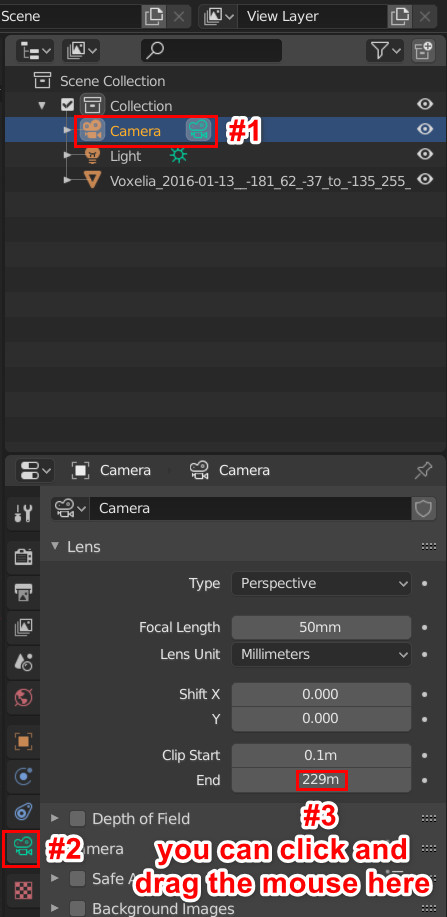Screen dimensions: 447x917
Task: Hide the Light object with eye icon
Action: 425,154
